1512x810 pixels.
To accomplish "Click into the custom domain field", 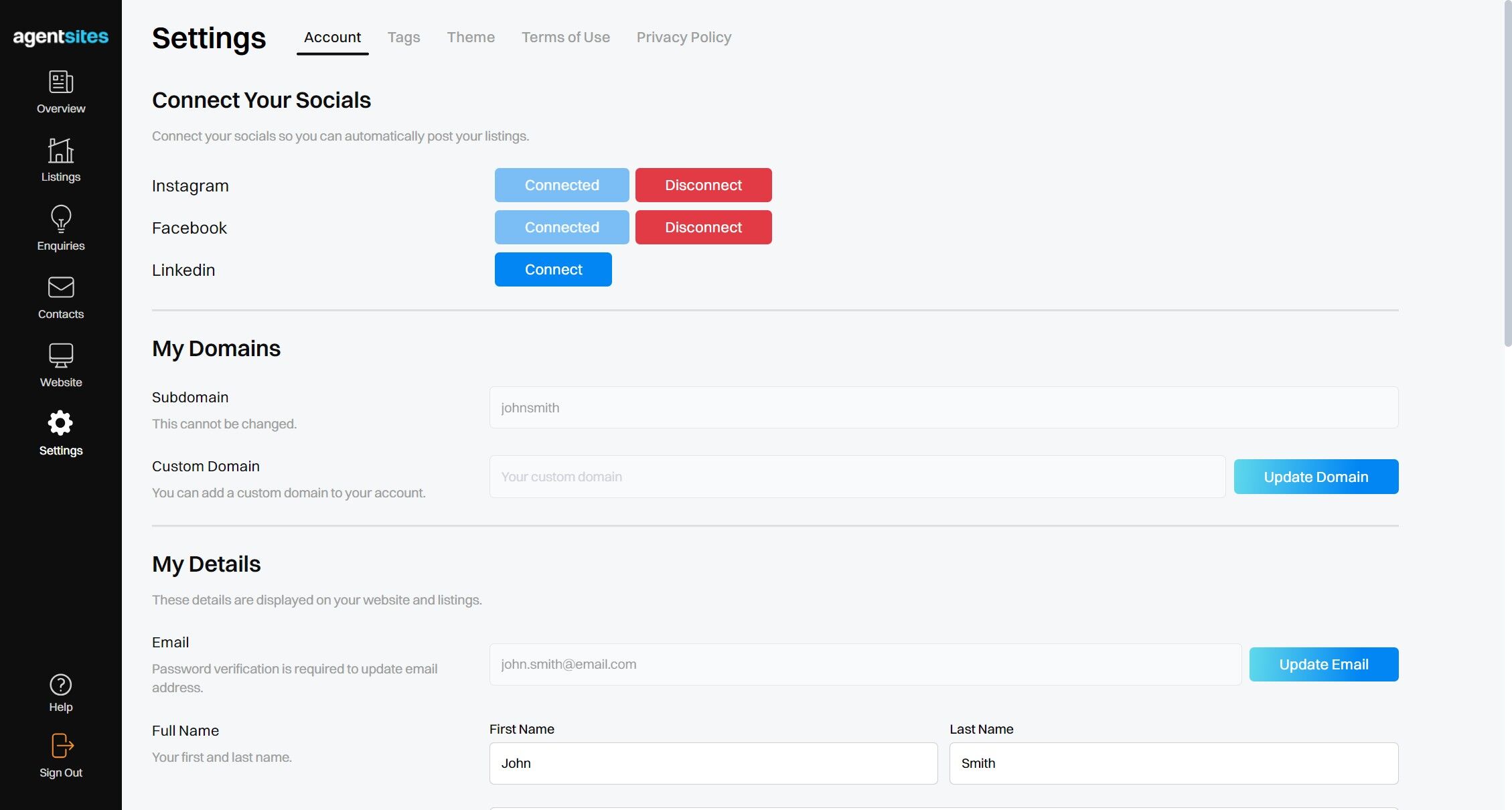I will coord(857,477).
